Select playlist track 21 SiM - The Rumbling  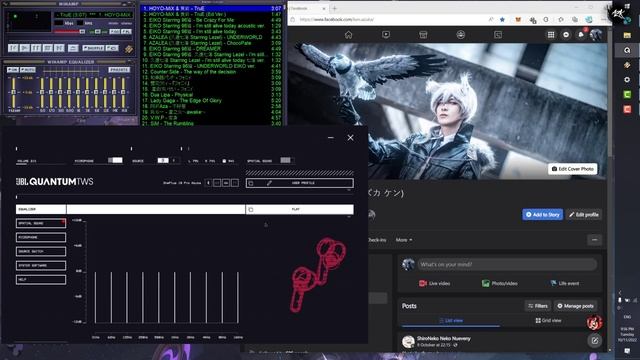pyautogui.click(x=211, y=123)
